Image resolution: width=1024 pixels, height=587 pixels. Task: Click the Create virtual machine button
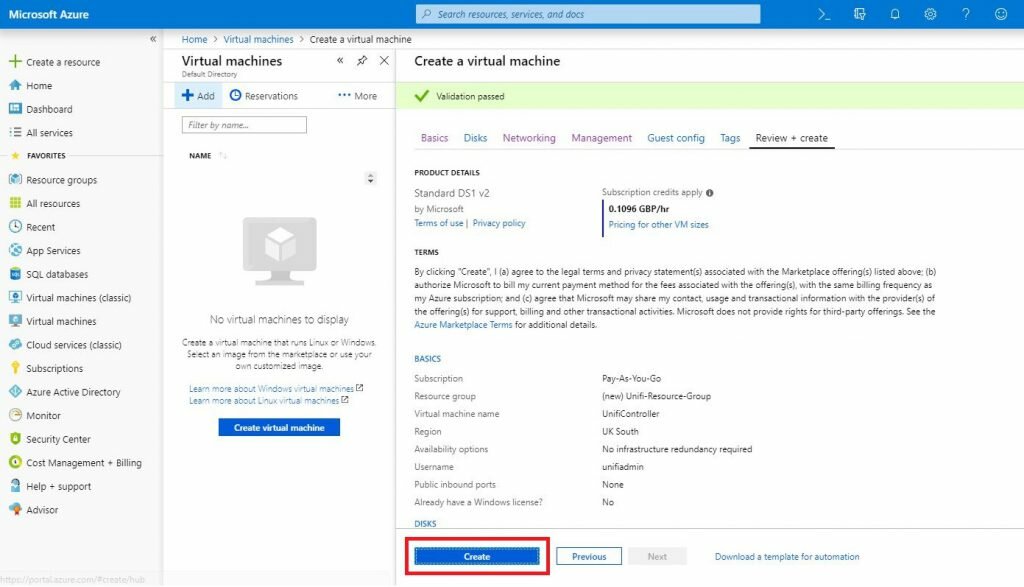coord(279,428)
